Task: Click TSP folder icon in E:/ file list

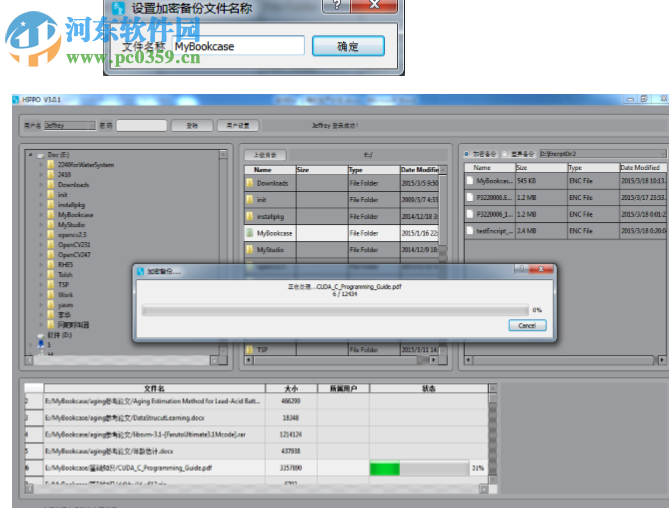Action: 250,350
